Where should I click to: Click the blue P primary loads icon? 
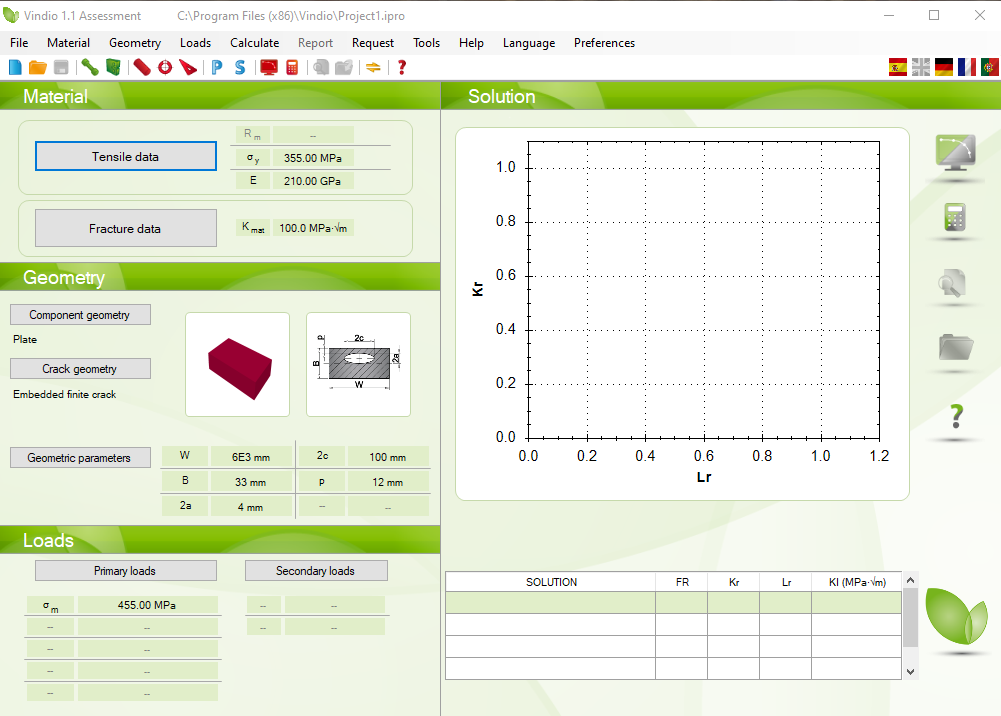click(217, 67)
